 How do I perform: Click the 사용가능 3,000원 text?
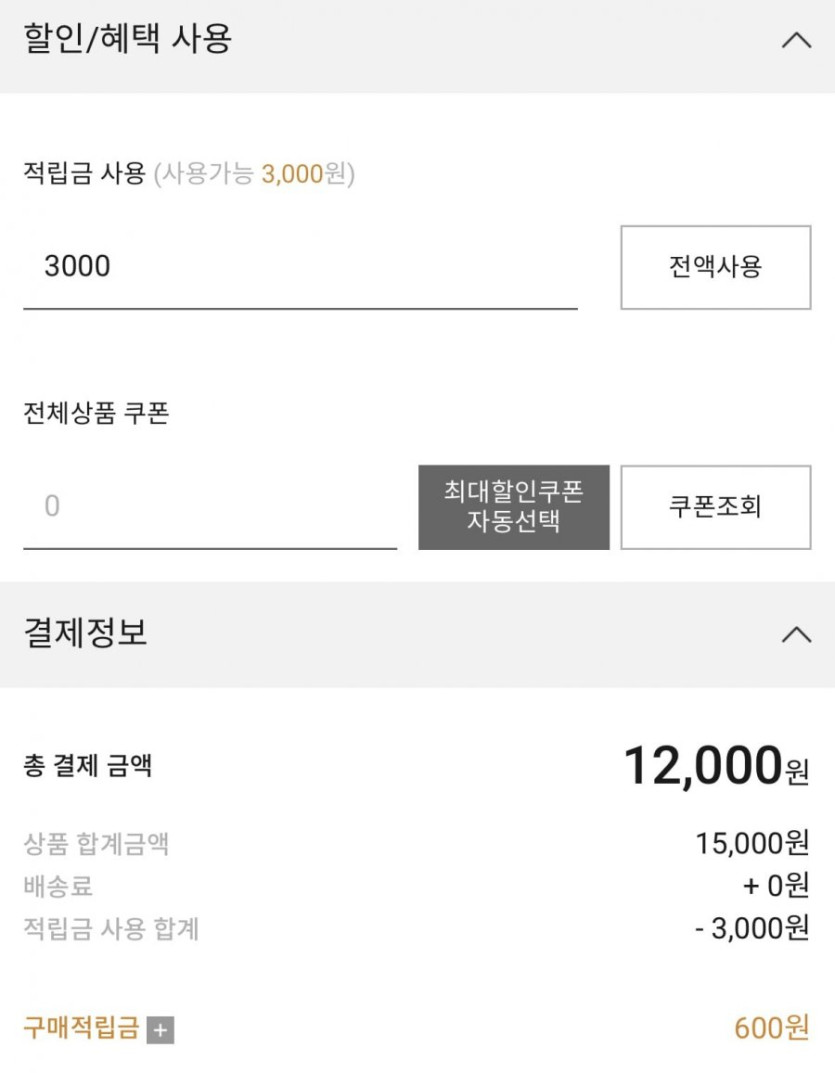pos(254,175)
